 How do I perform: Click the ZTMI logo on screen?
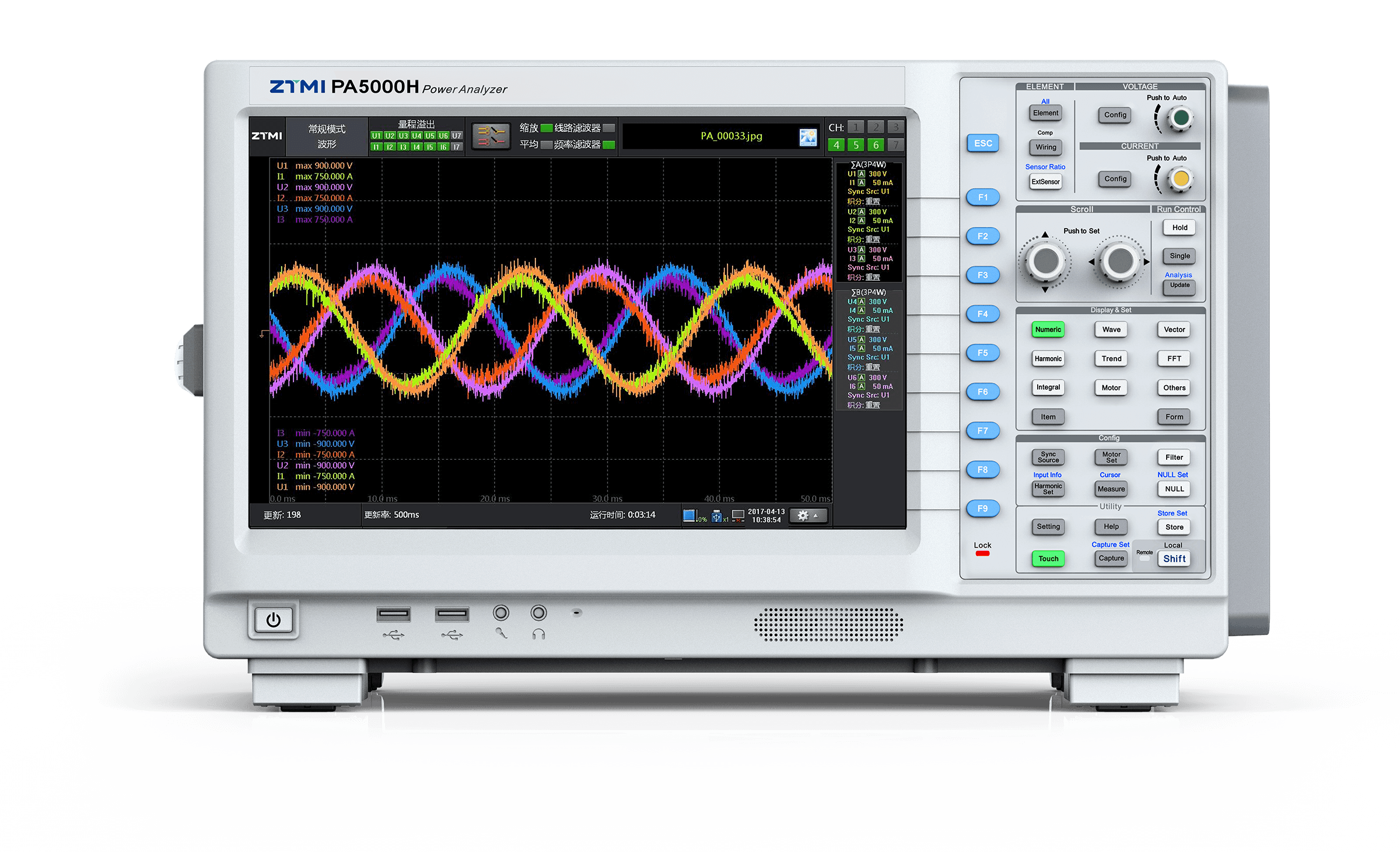[x=267, y=136]
